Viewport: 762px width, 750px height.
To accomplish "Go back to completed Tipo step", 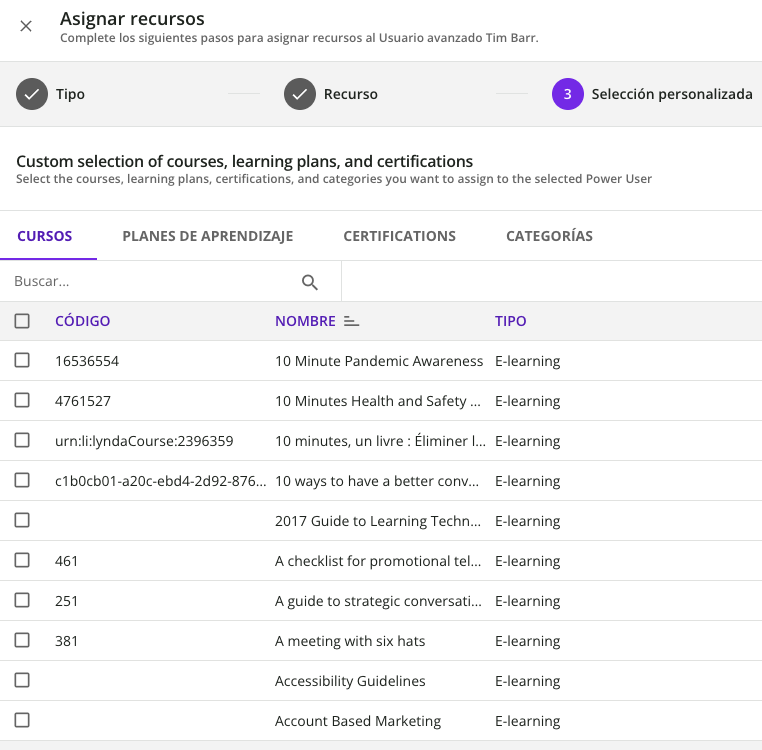I will point(32,94).
